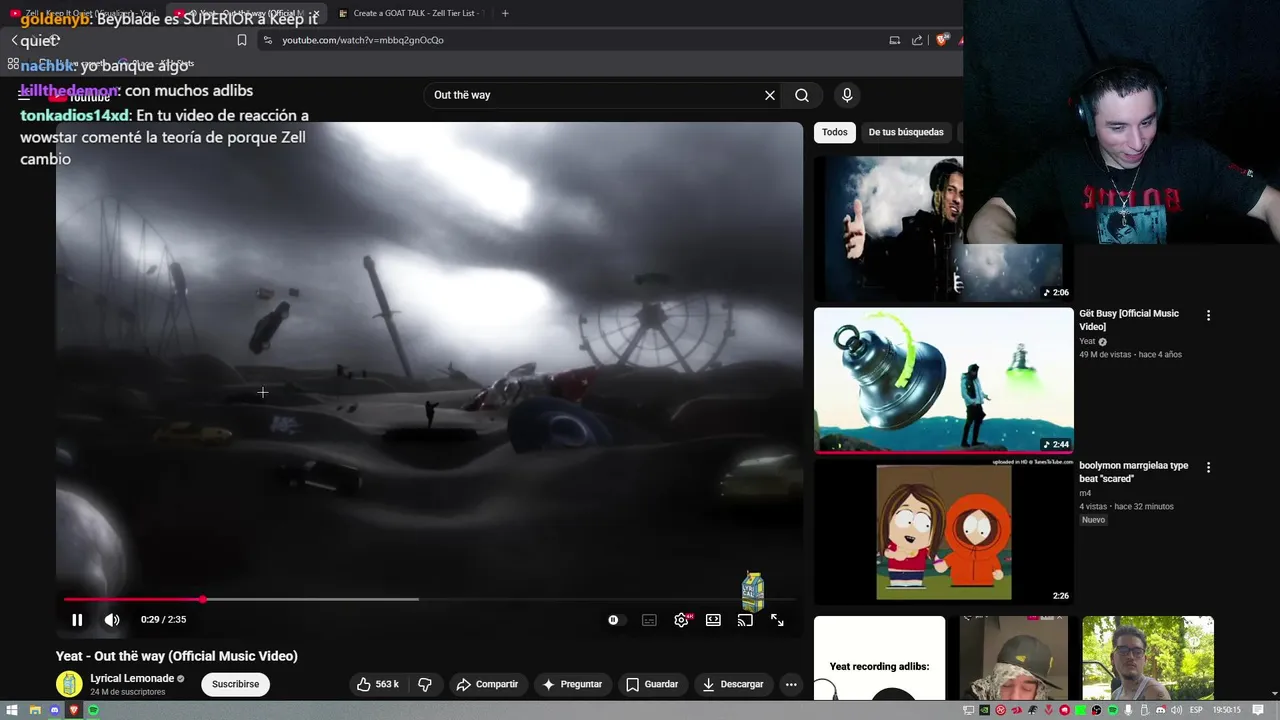Clear the search box text
This screenshot has width=1280, height=720.
[x=770, y=95]
